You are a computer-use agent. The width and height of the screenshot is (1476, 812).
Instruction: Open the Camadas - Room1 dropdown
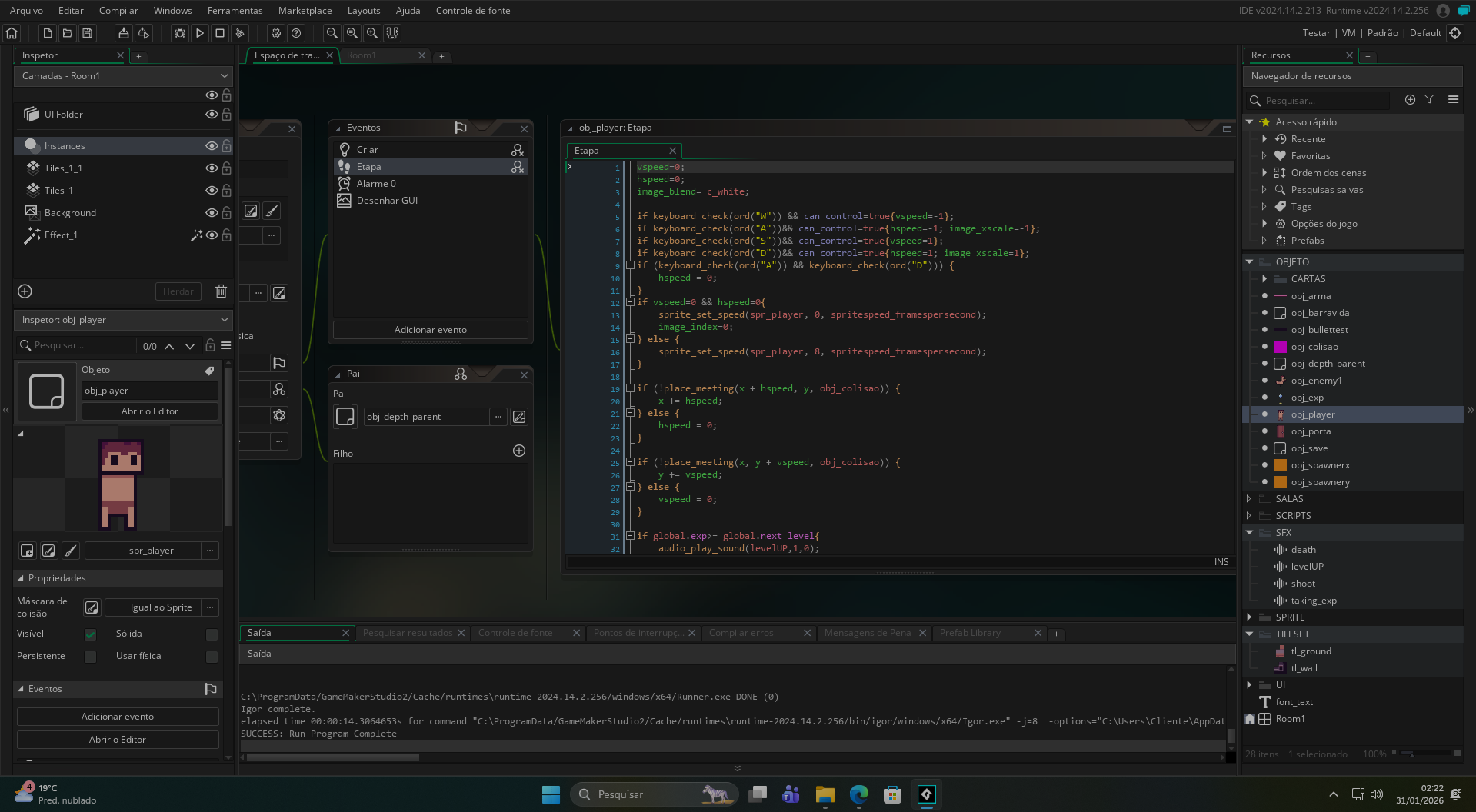(x=123, y=76)
